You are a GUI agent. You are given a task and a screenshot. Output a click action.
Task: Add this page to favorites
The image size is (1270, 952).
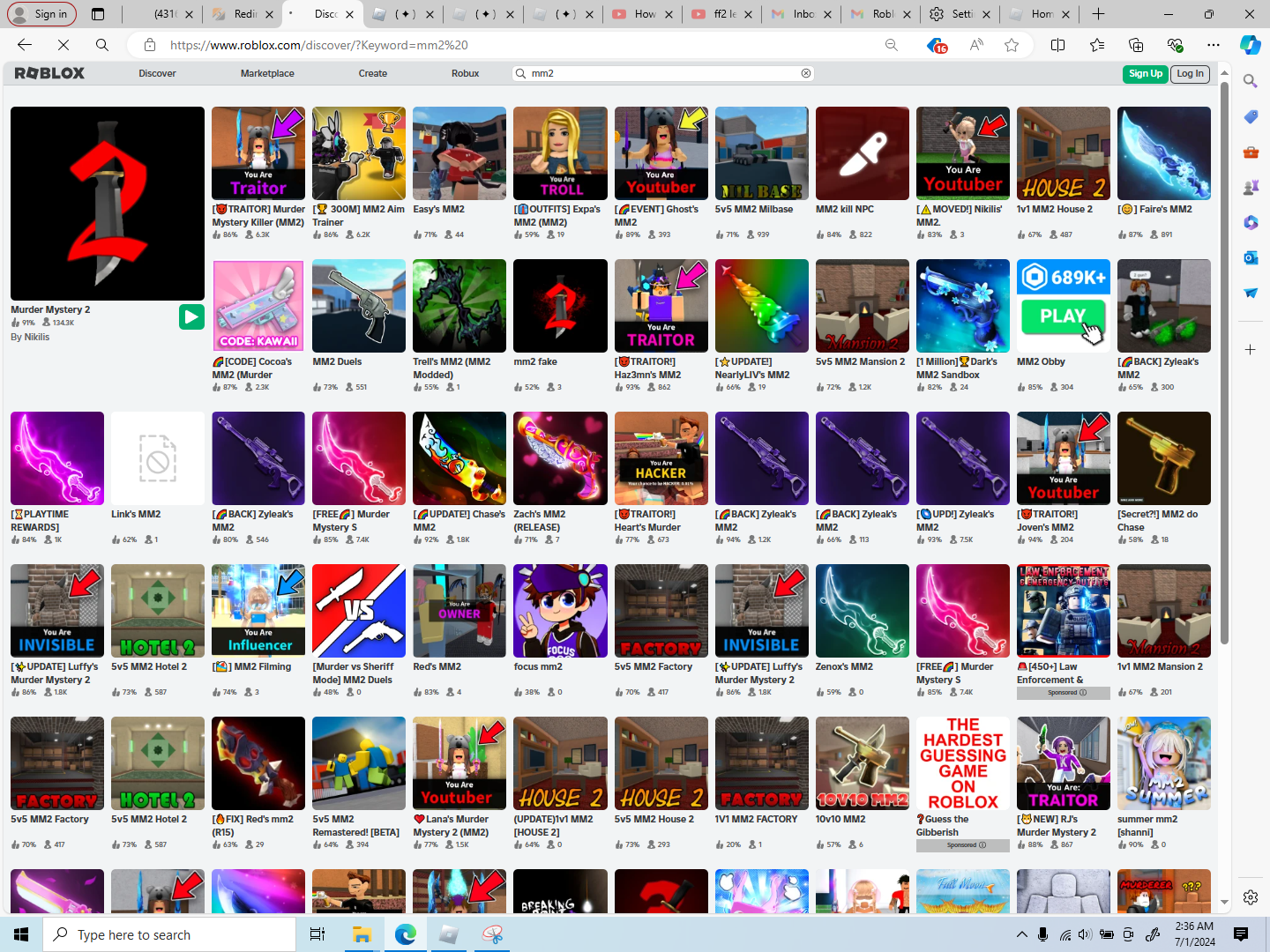coord(1012,45)
